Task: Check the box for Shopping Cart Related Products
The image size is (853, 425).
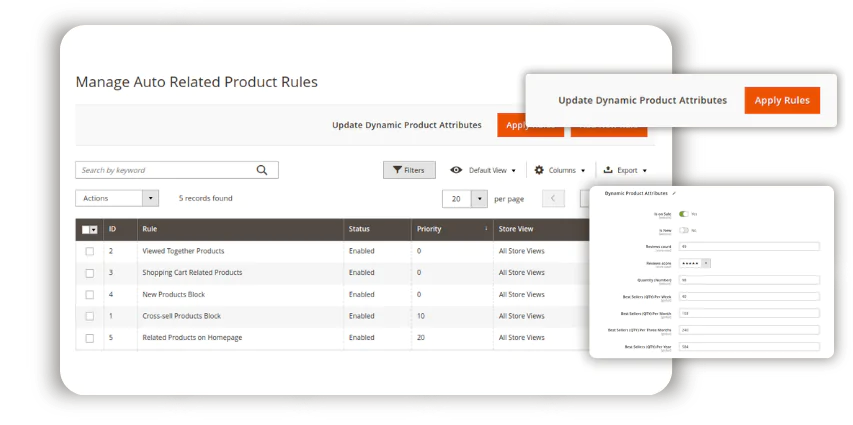Action: tap(90, 273)
